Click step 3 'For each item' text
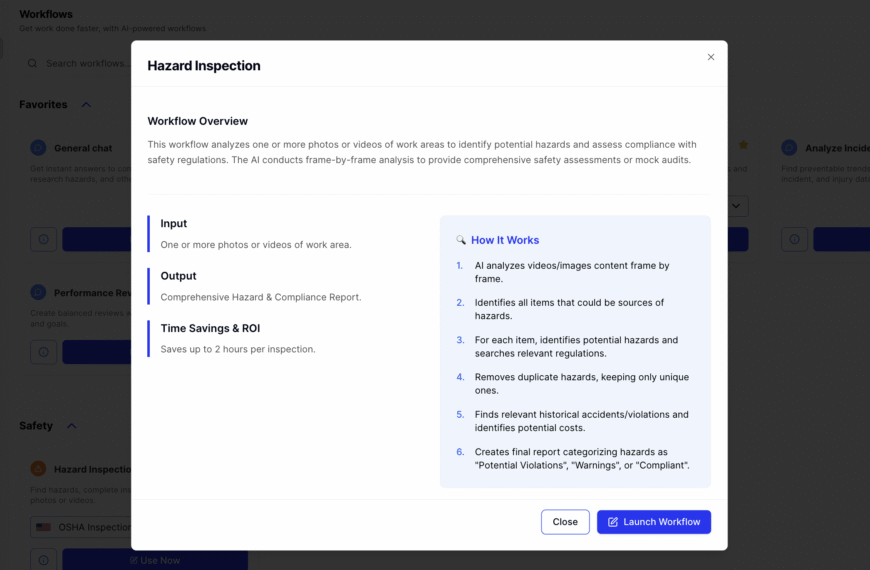The width and height of the screenshot is (870, 570). (x=576, y=346)
